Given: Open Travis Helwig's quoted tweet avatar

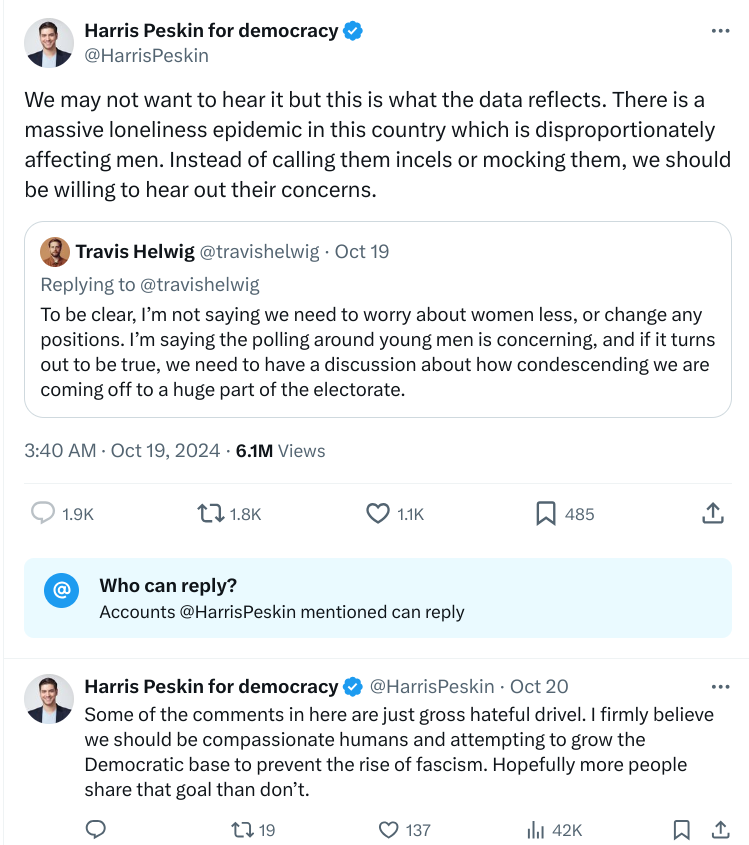Looking at the screenshot, I should coord(54,251).
